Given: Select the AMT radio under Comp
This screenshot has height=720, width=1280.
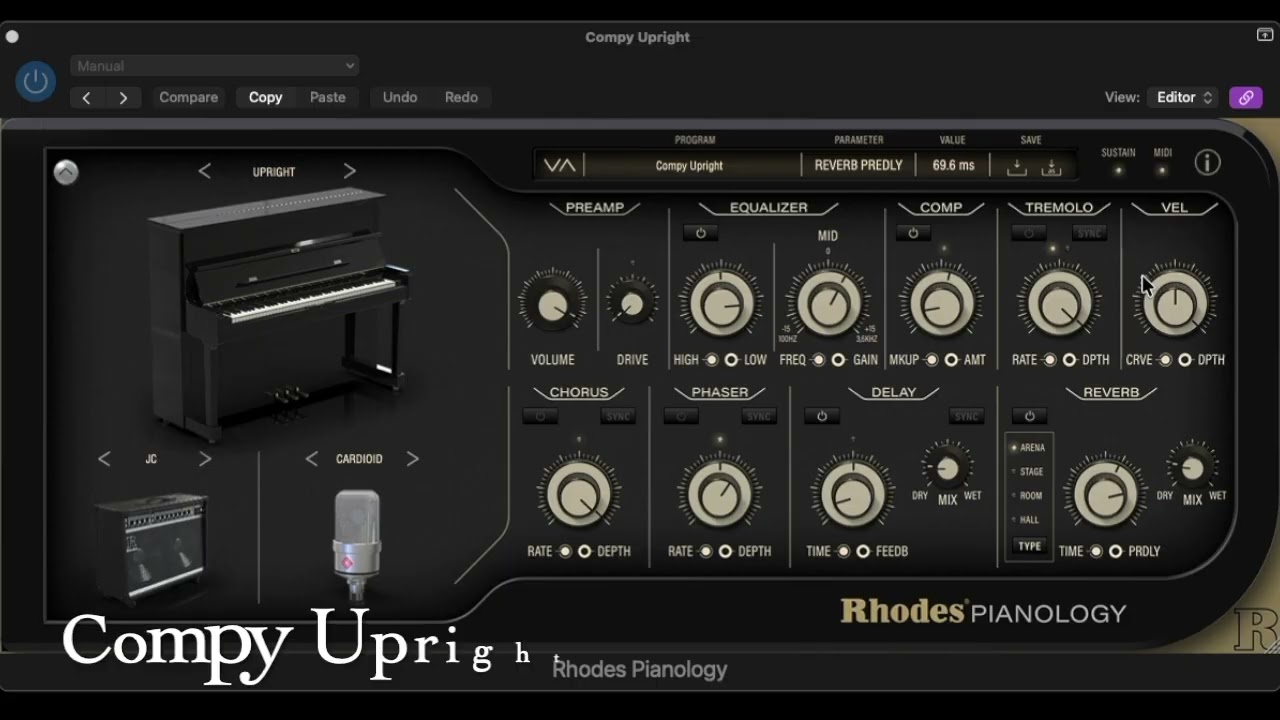Looking at the screenshot, I should point(951,360).
